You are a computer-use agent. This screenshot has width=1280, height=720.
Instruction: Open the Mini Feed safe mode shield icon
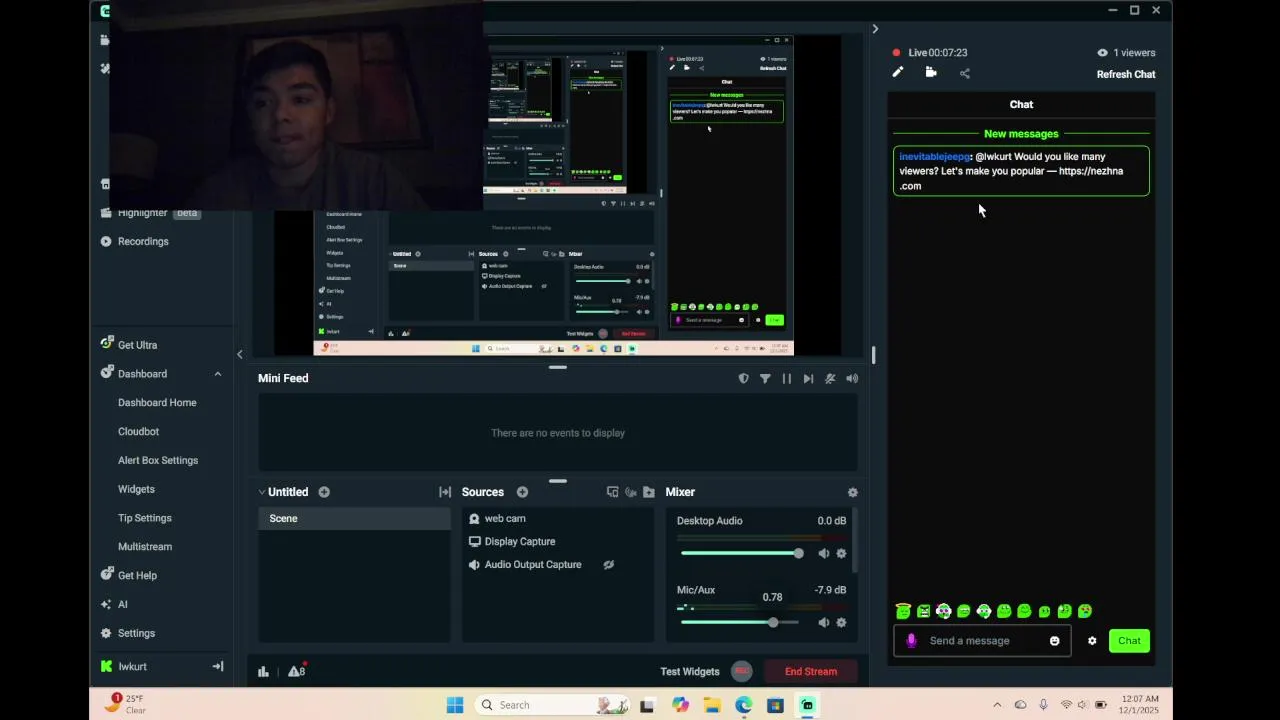coord(743,379)
